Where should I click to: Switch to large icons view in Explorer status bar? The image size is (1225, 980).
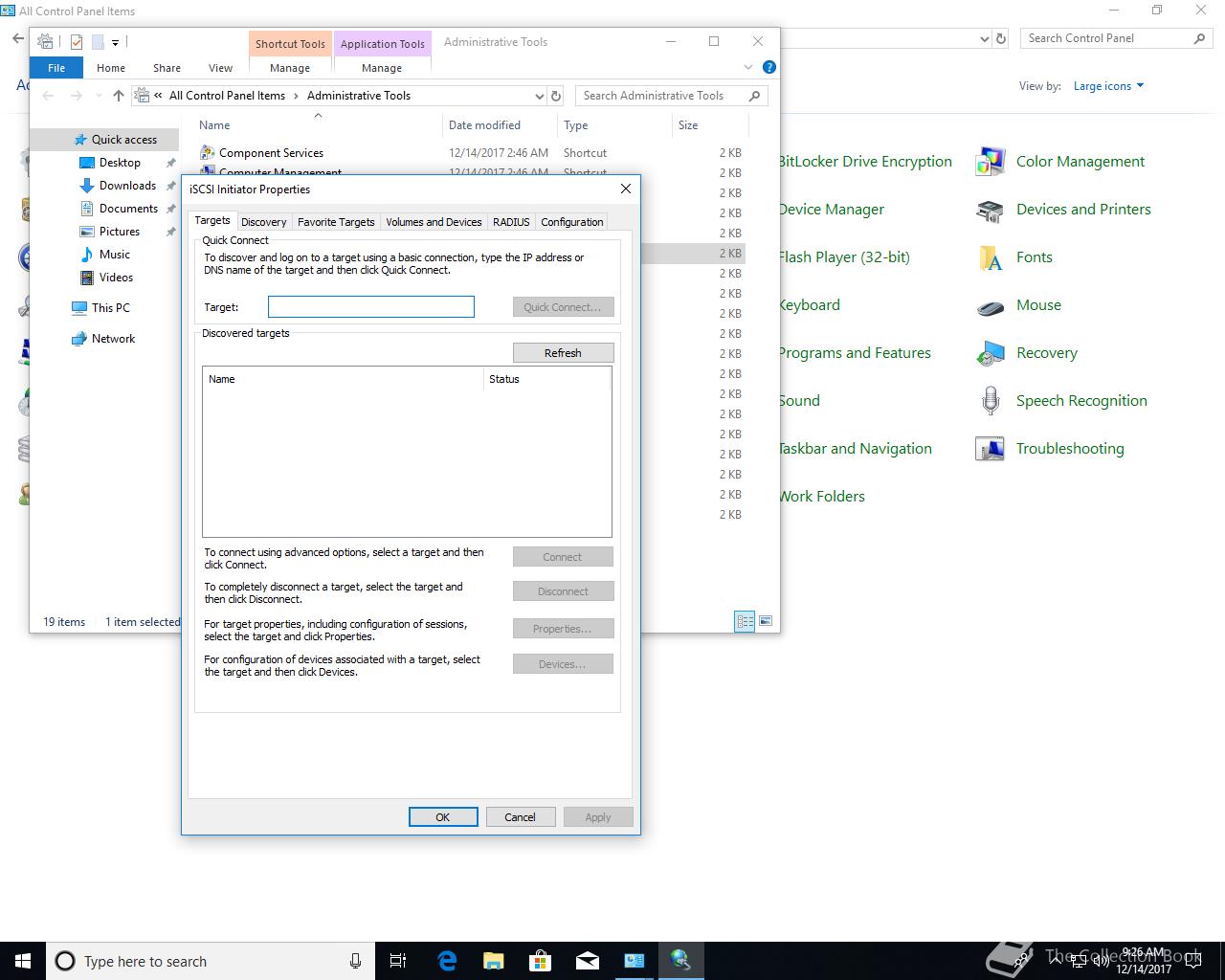pyautogui.click(x=766, y=621)
